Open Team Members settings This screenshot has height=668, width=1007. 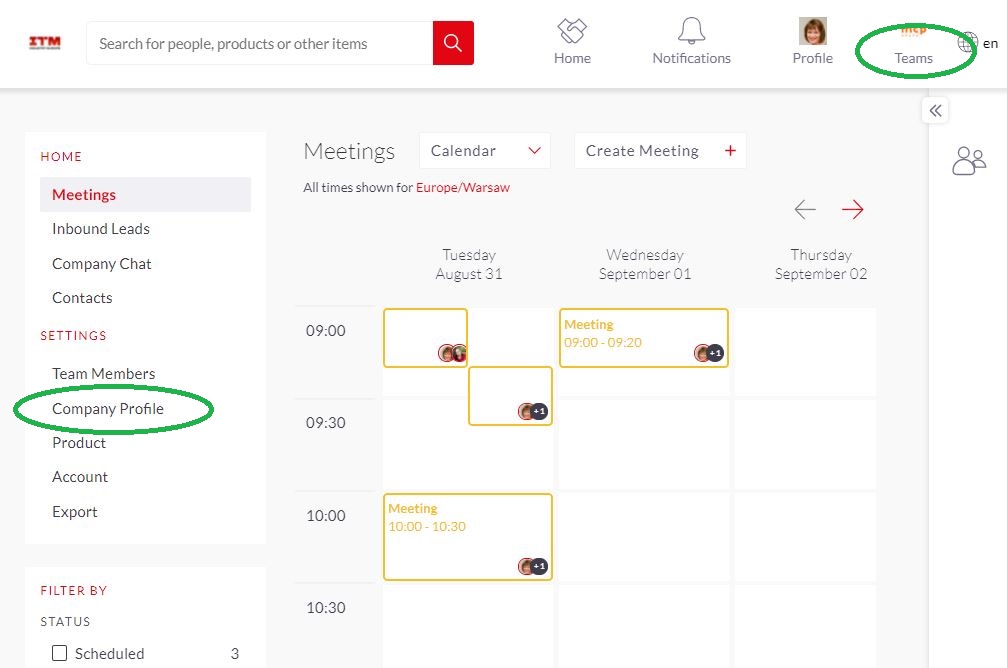coord(104,374)
